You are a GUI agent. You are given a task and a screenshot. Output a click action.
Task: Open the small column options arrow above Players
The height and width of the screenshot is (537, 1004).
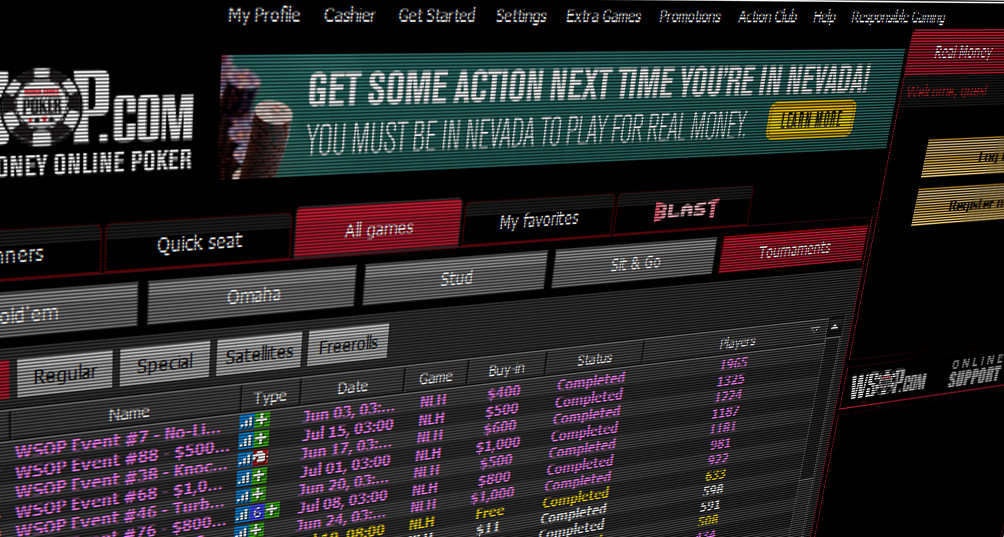tap(816, 330)
